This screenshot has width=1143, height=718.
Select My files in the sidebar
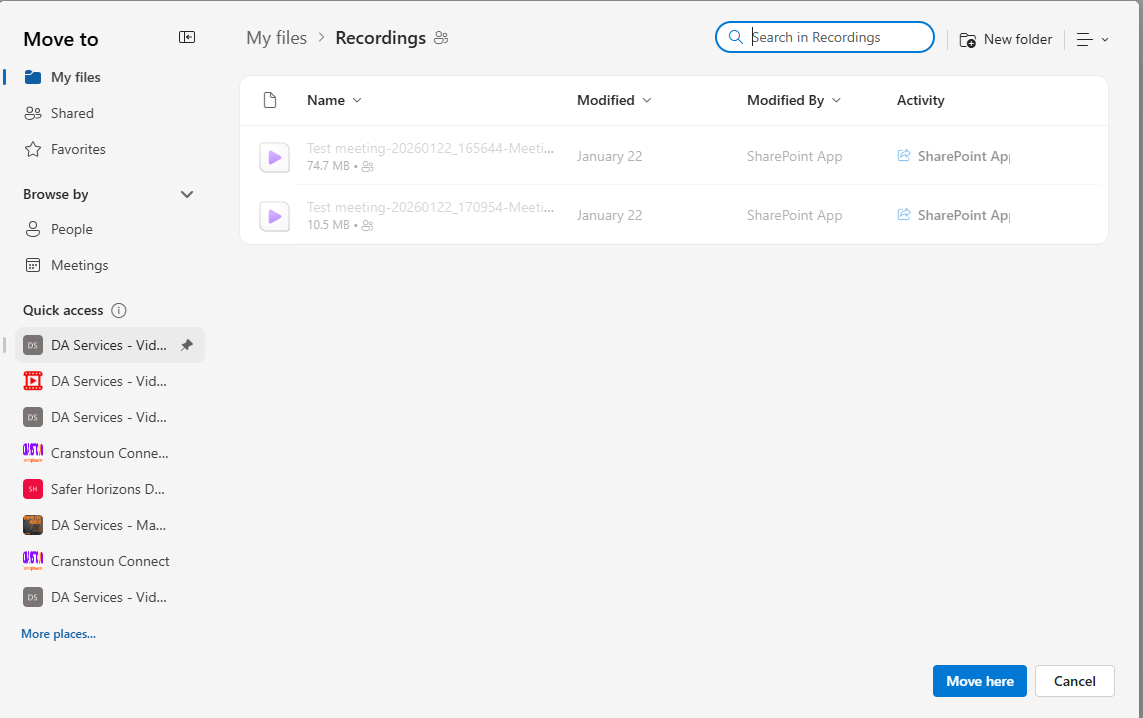coord(75,77)
